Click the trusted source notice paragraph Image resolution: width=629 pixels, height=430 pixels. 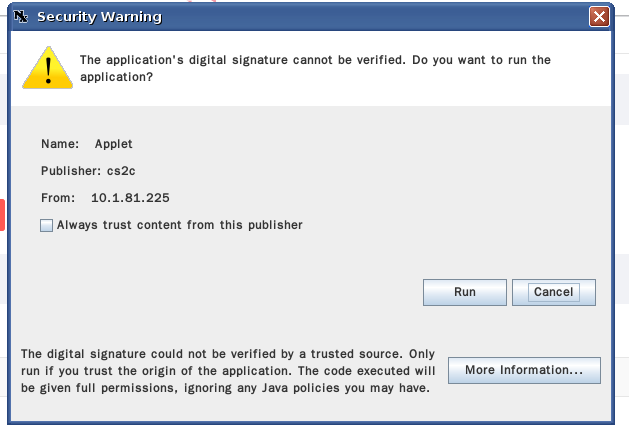coord(228,371)
